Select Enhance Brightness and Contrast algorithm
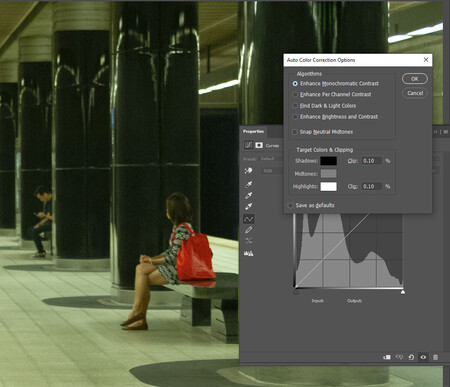The height and width of the screenshot is (387, 450). 335,117
